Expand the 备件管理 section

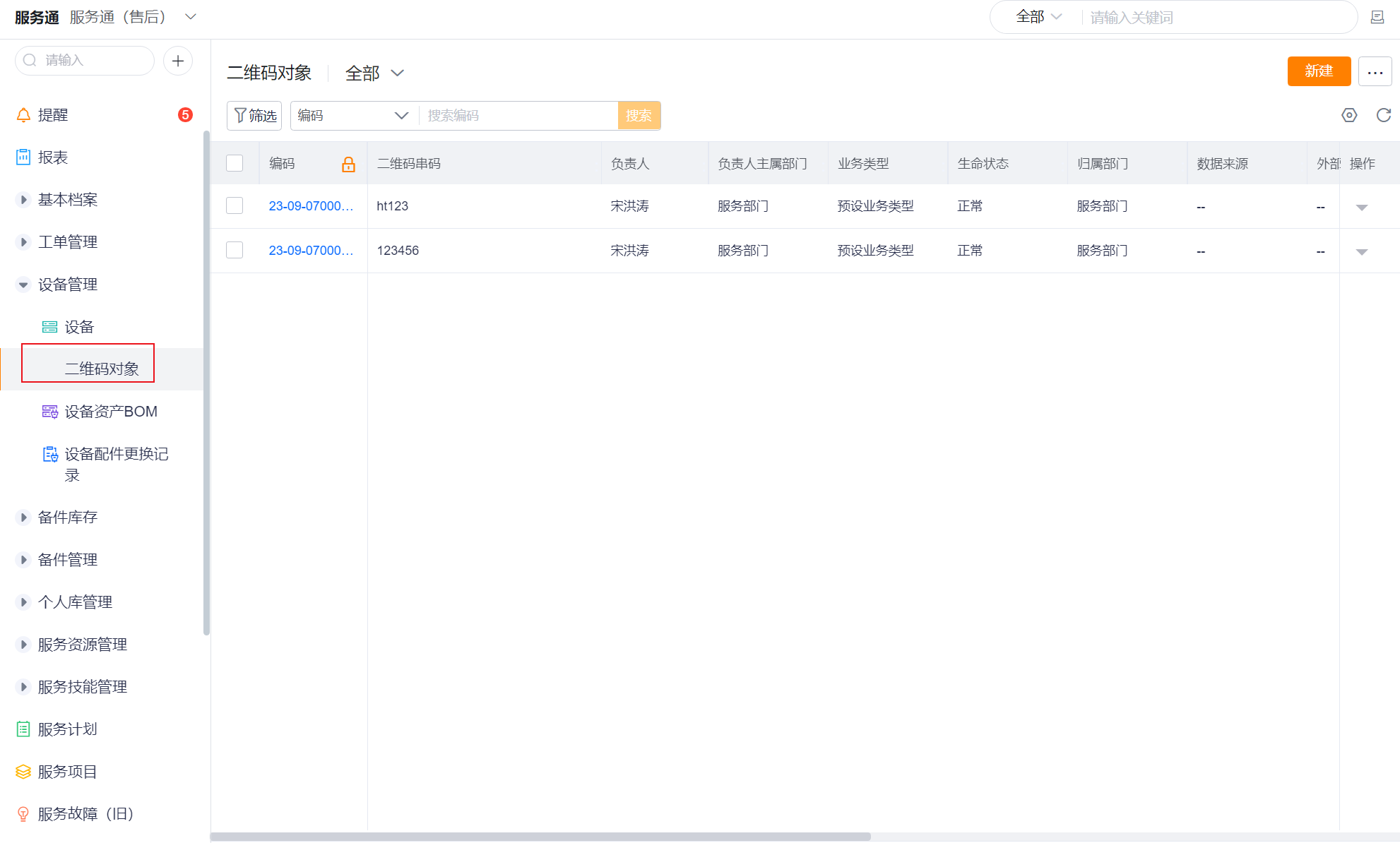coord(23,560)
